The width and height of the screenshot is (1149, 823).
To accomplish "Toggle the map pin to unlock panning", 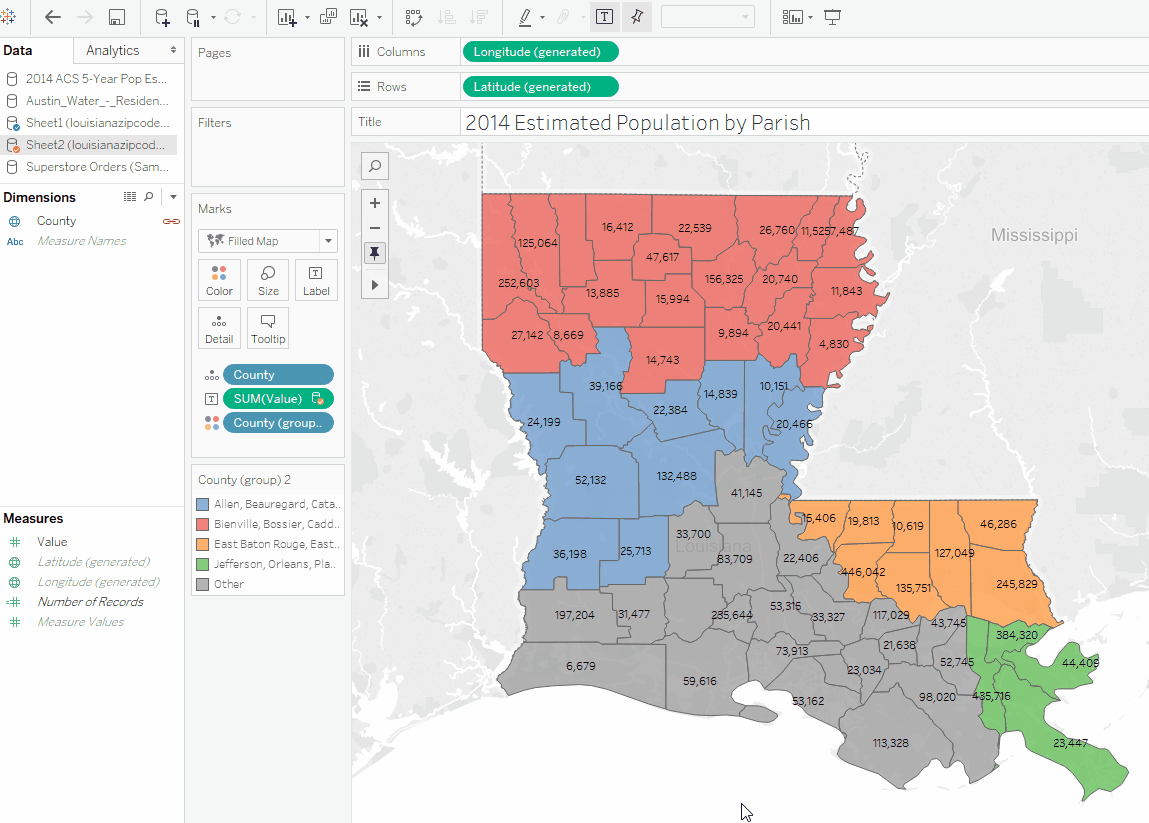I will 374,253.
